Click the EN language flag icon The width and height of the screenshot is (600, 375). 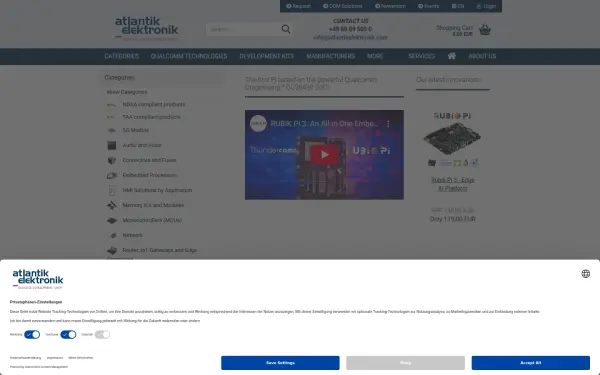click(x=454, y=6)
